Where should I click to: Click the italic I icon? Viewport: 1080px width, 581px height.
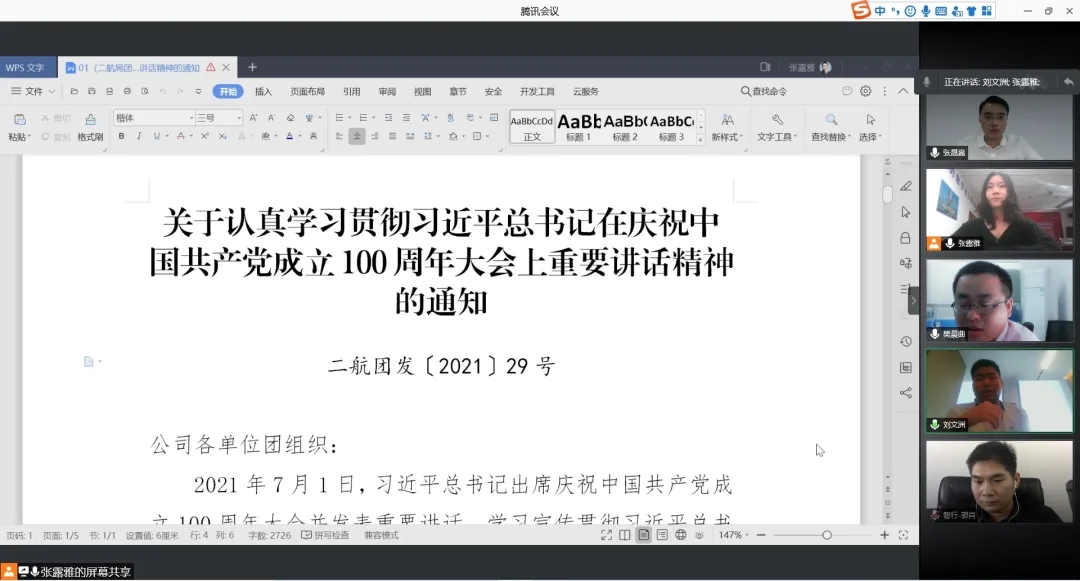[x=139, y=136]
